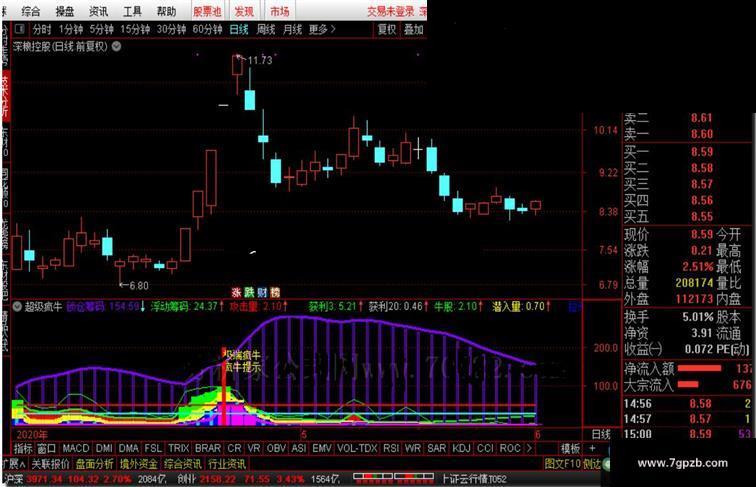
Task: Click the 11.73 high price label
Action: coord(259,60)
